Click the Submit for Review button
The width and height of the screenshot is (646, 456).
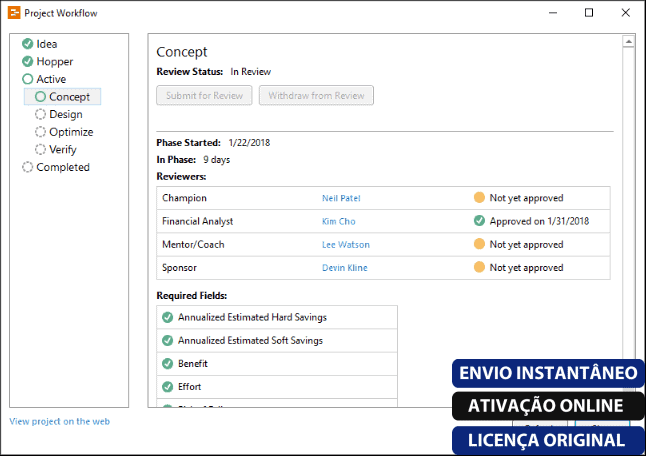click(204, 96)
